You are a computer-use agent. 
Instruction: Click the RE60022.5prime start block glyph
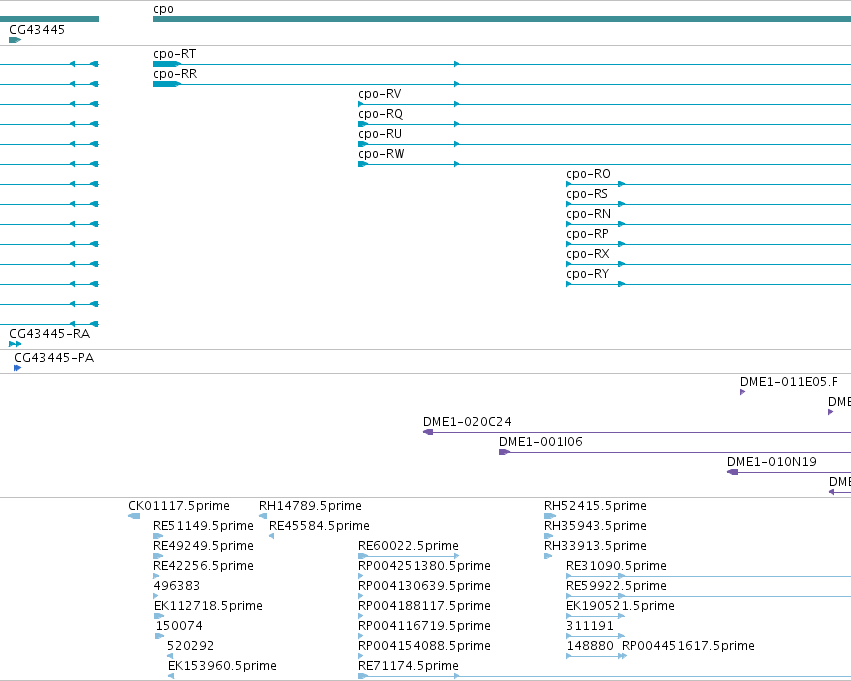click(x=363, y=556)
